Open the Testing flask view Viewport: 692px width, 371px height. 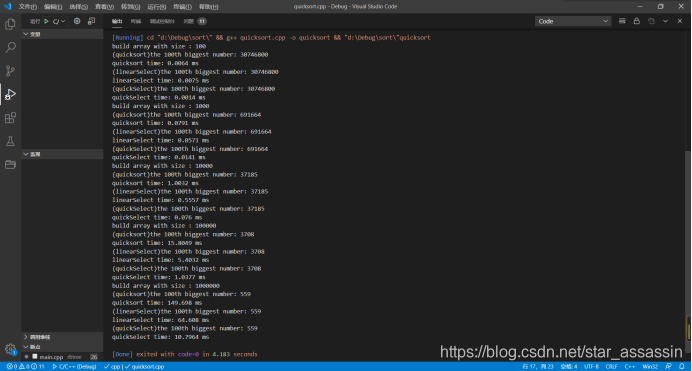[x=10, y=141]
